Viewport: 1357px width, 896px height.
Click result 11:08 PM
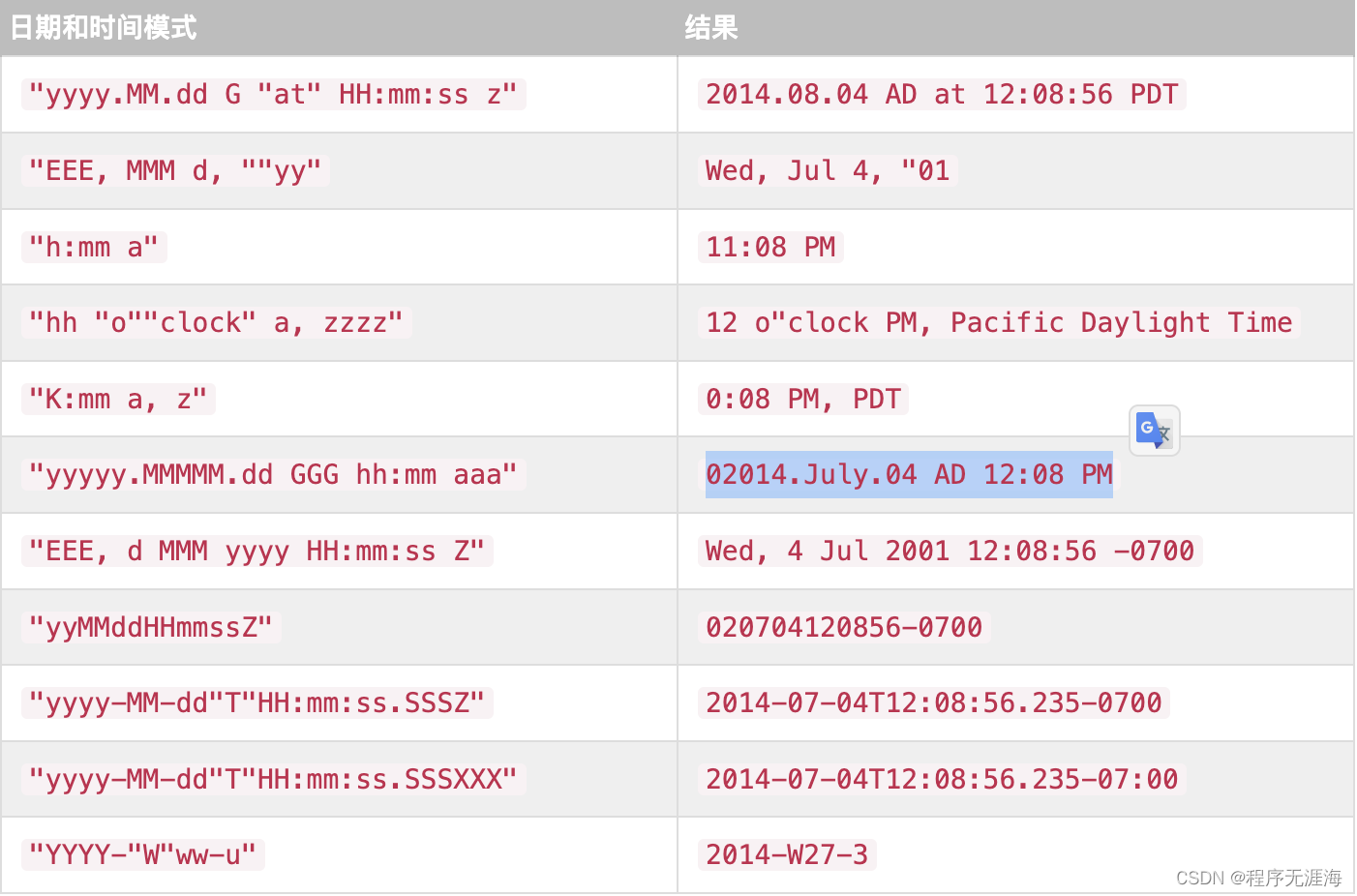(770, 247)
